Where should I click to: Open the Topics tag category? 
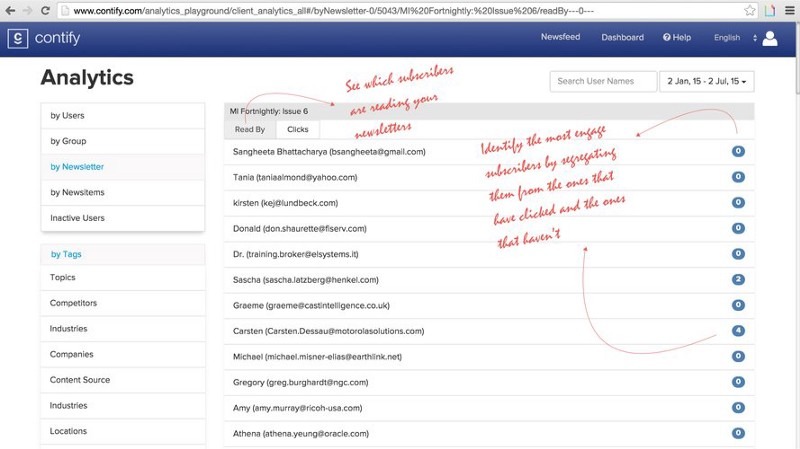tap(122, 278)
